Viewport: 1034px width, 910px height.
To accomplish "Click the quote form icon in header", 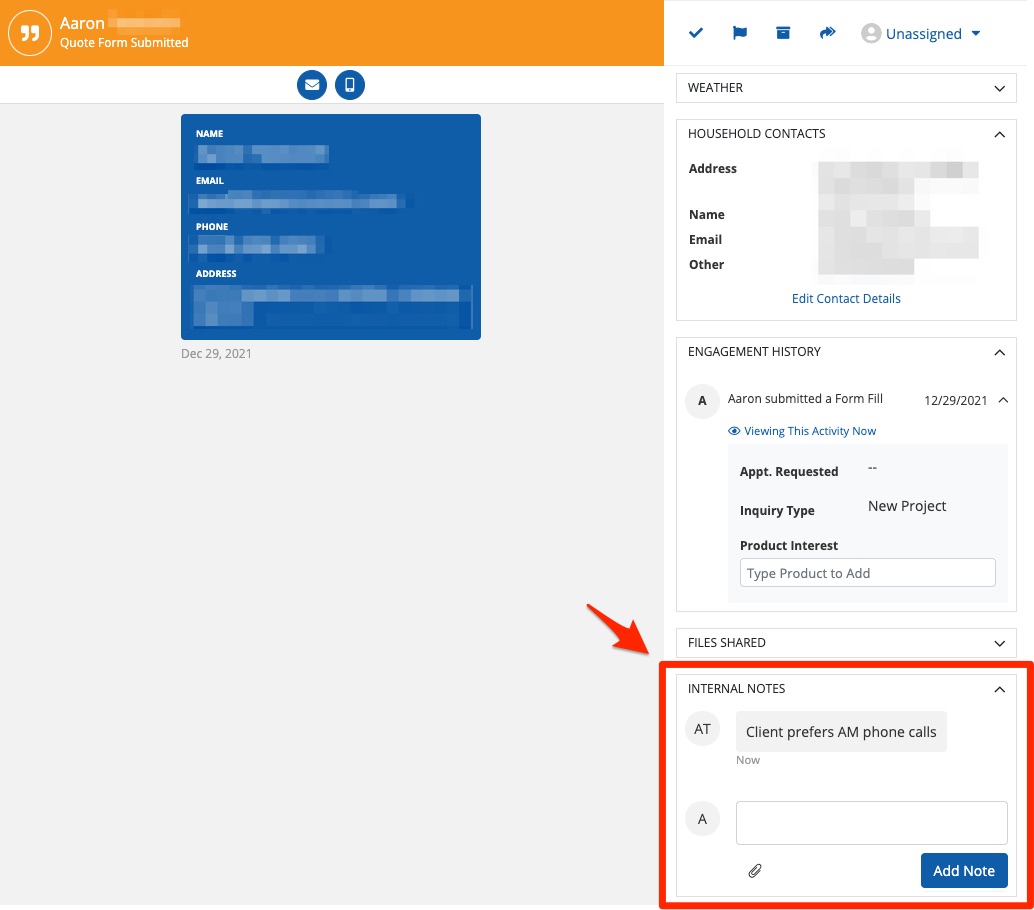I will (x=30, y=33).
